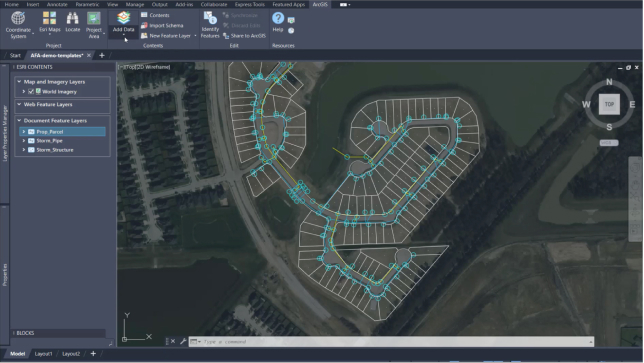Click the ESRI CONTENTS panel title
The width and height of the screenshot is (644, 363).
(x=34, y=67)
